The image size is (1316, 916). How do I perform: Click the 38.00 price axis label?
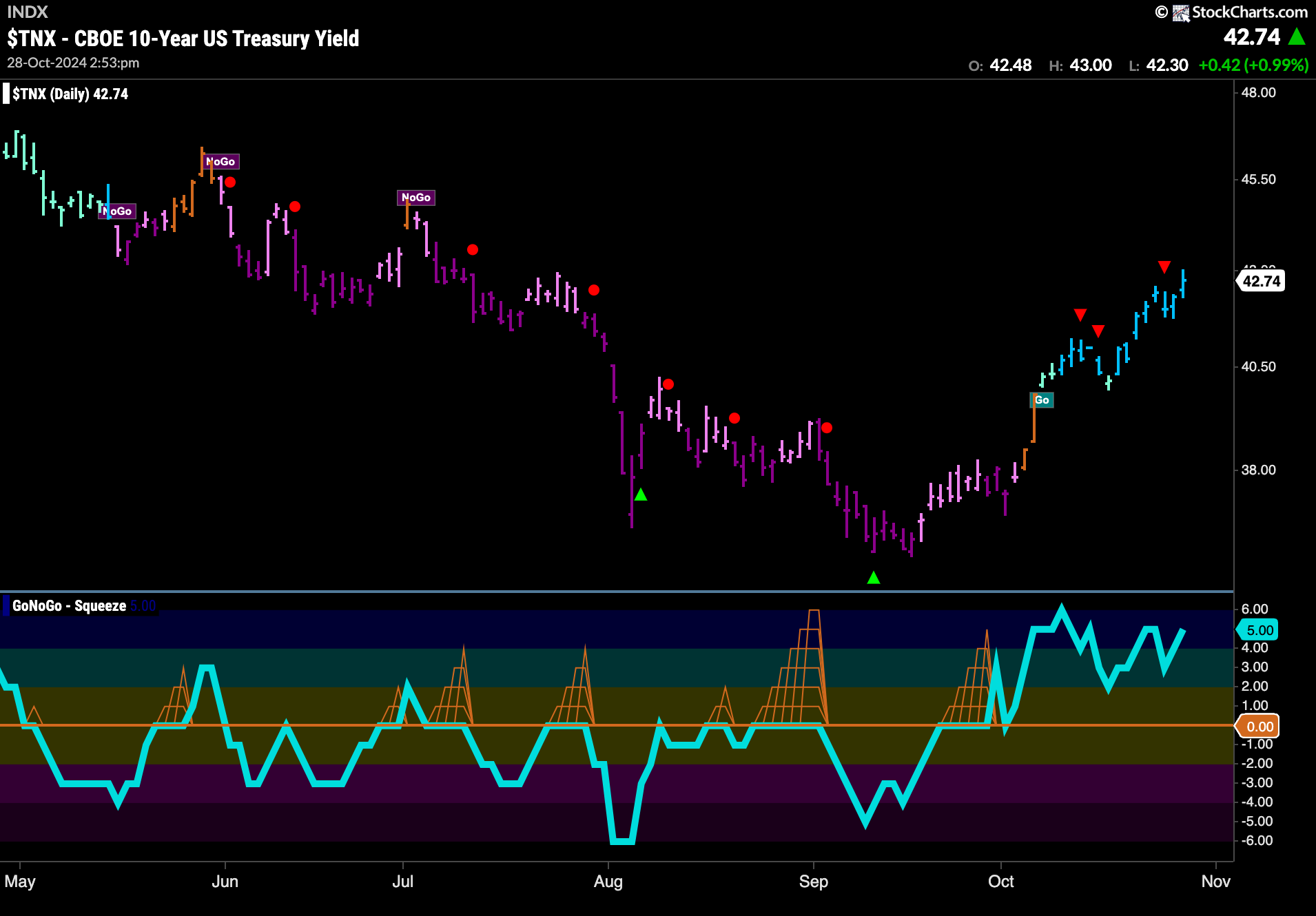pos(1259,470)
